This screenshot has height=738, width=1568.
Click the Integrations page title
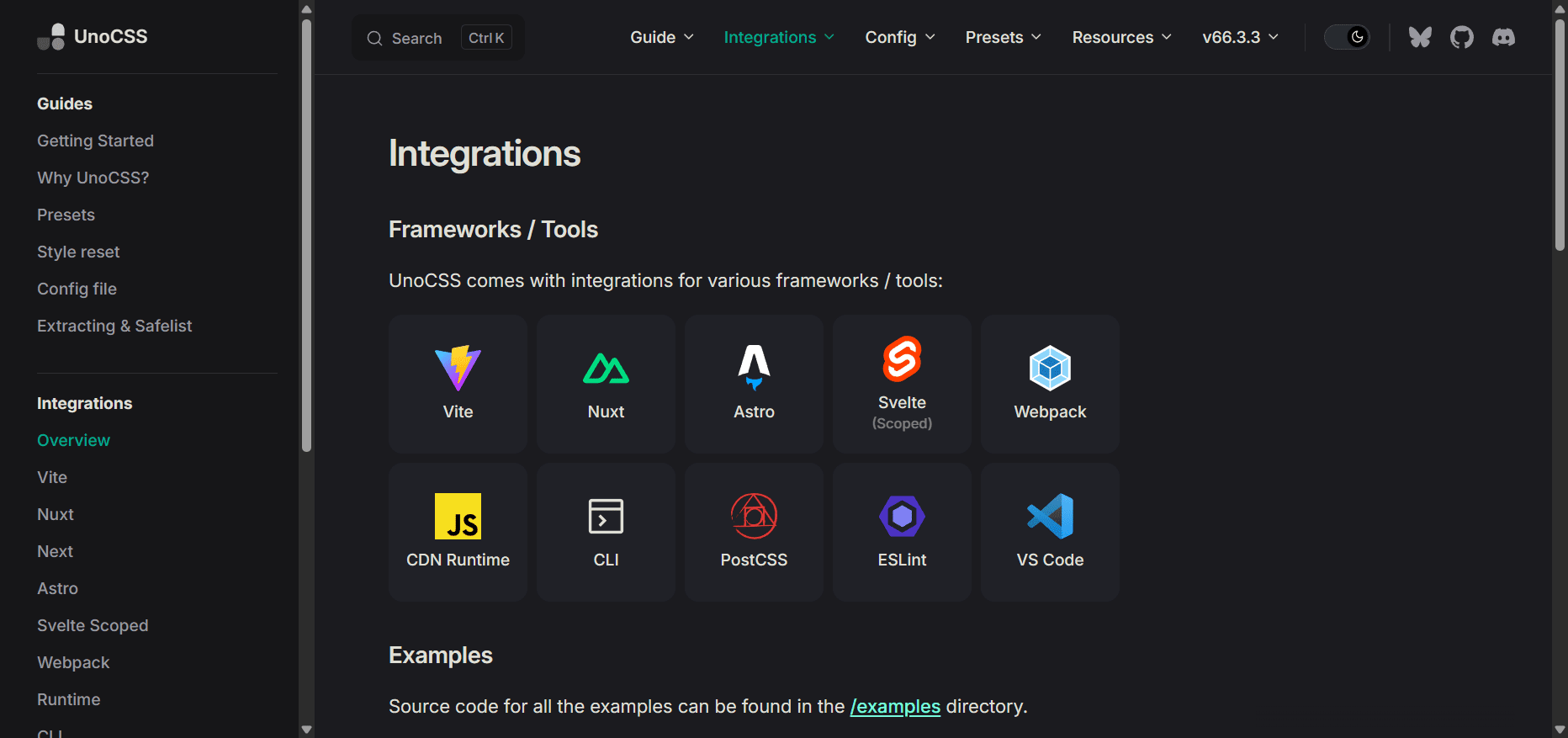485,153
